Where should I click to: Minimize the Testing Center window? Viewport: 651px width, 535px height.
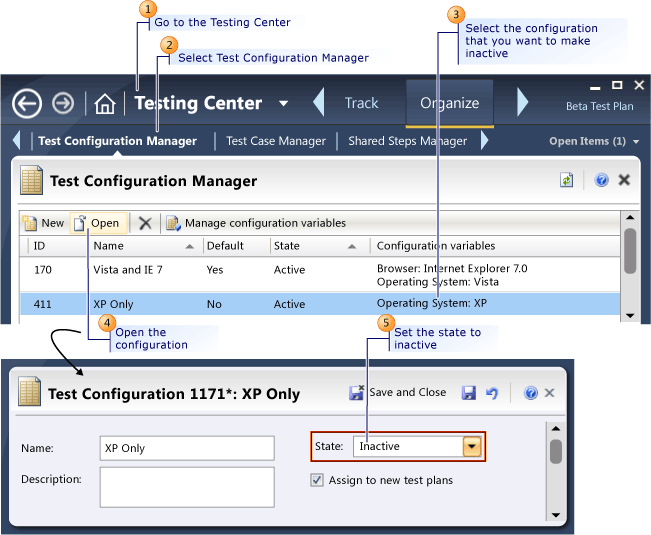pos(595,88)
